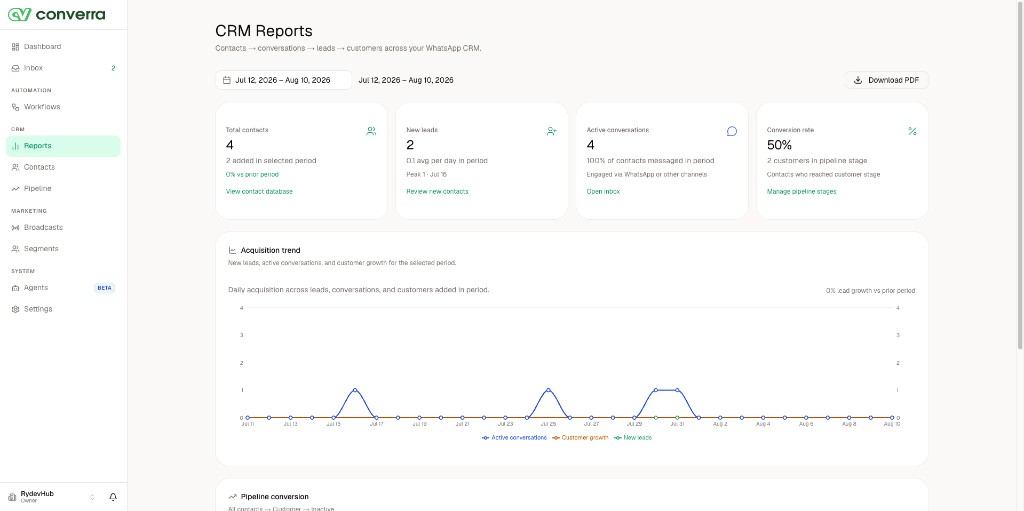The height and width of the screenshot is (511, 1024).
Task: Click the 'Pipeline conversion' section title
Action: point(274,497)
